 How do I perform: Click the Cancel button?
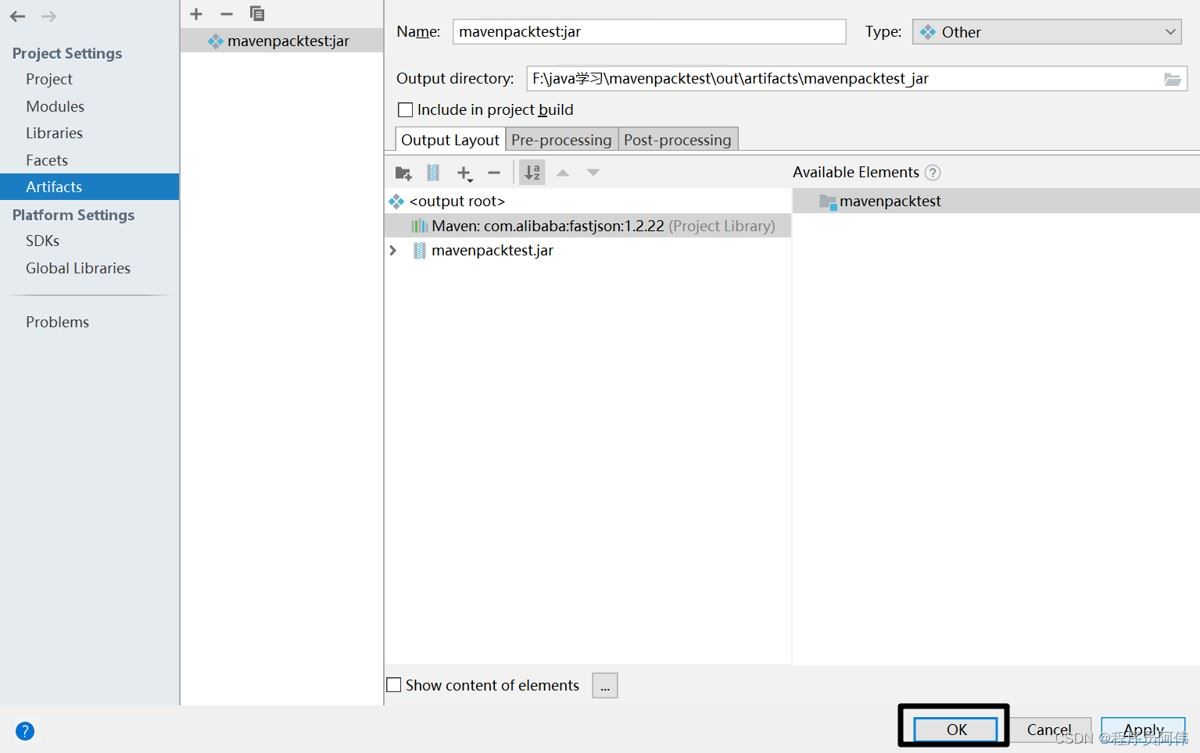1049,730
